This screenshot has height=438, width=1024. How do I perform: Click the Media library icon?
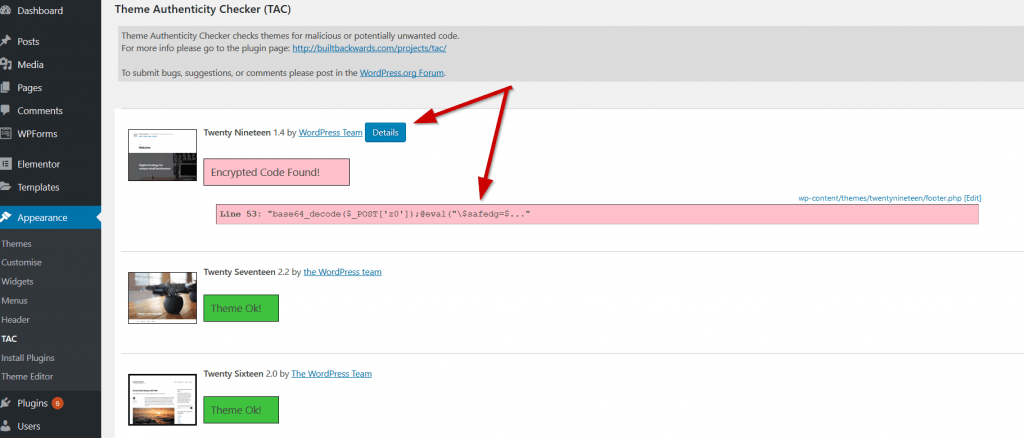point(5,64)
